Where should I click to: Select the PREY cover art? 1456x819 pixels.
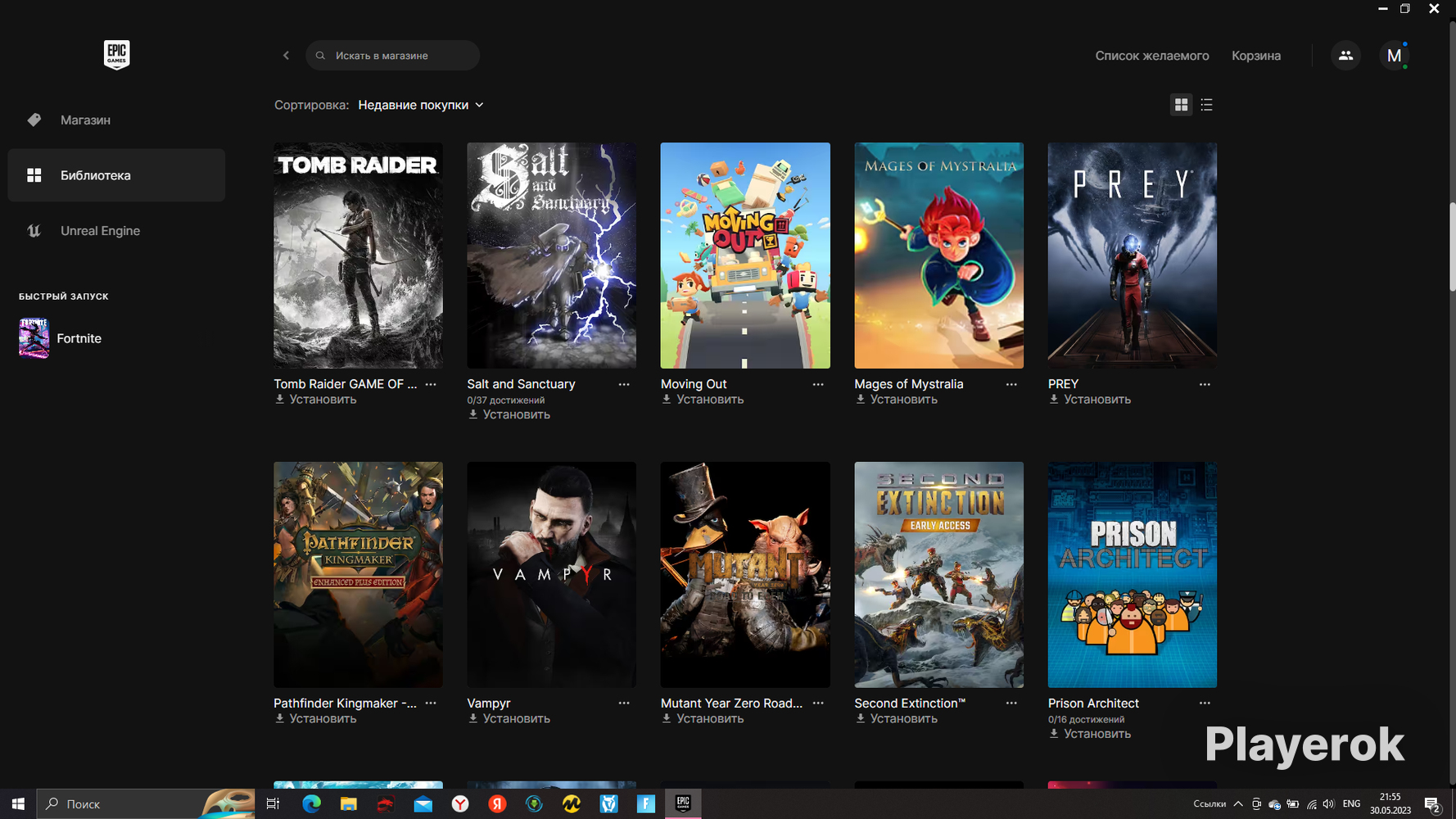(1133, 256)
